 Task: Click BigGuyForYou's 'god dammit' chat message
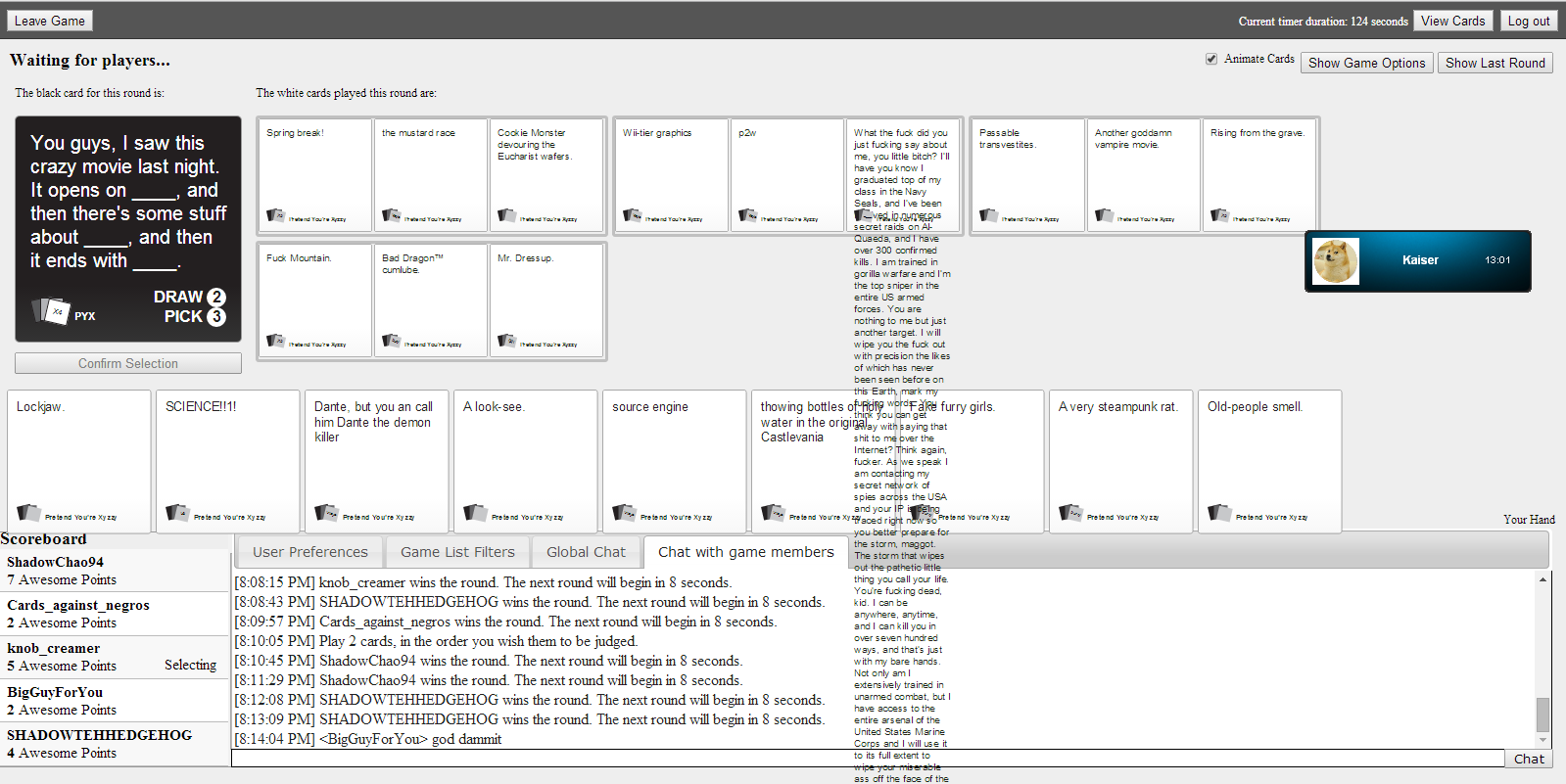368,739
